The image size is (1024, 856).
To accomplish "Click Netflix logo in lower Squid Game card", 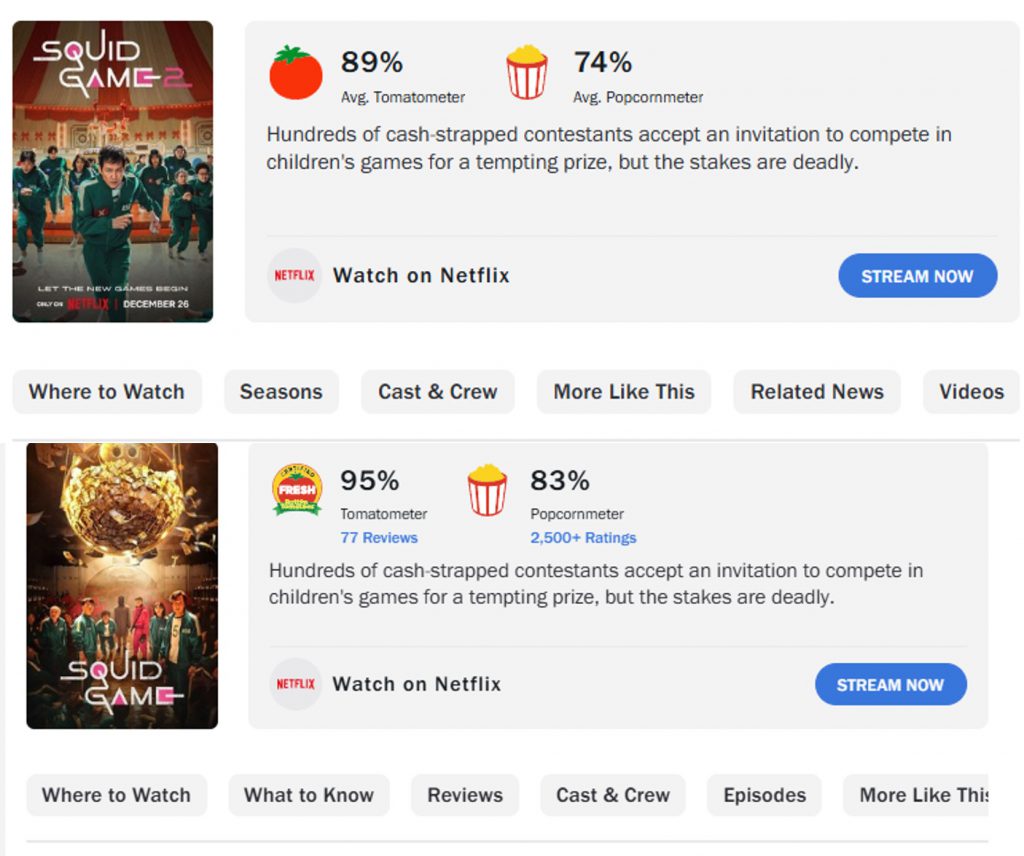I will [x=295, y=684].
